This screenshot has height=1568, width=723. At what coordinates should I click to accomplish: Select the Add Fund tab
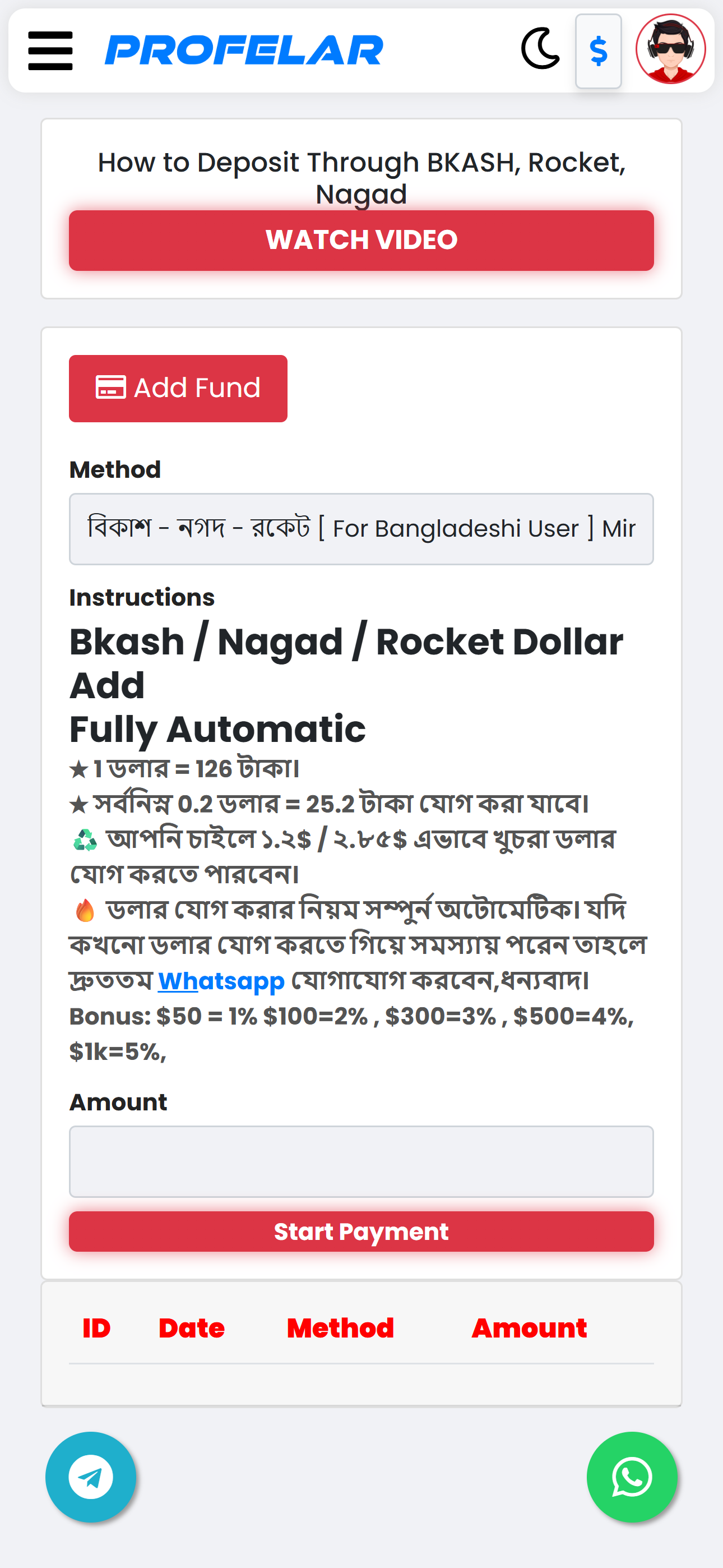[x=178, y=388]
